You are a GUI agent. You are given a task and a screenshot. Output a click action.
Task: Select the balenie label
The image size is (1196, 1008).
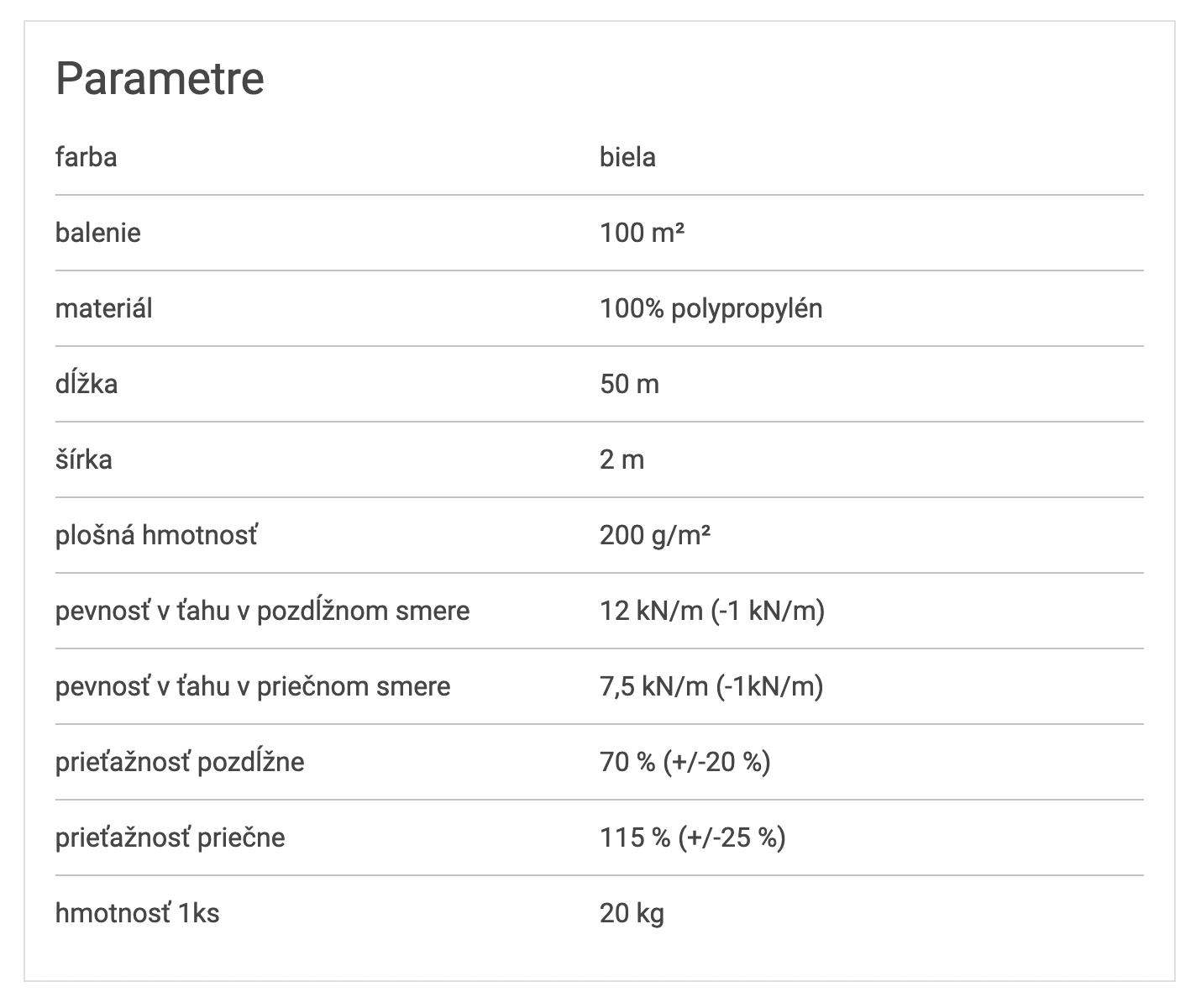(x=97, y=233)
